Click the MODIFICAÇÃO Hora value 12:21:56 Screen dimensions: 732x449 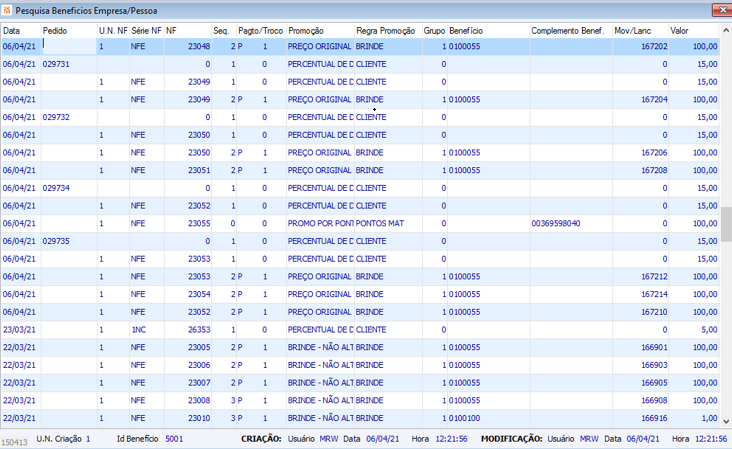[711, 439]
